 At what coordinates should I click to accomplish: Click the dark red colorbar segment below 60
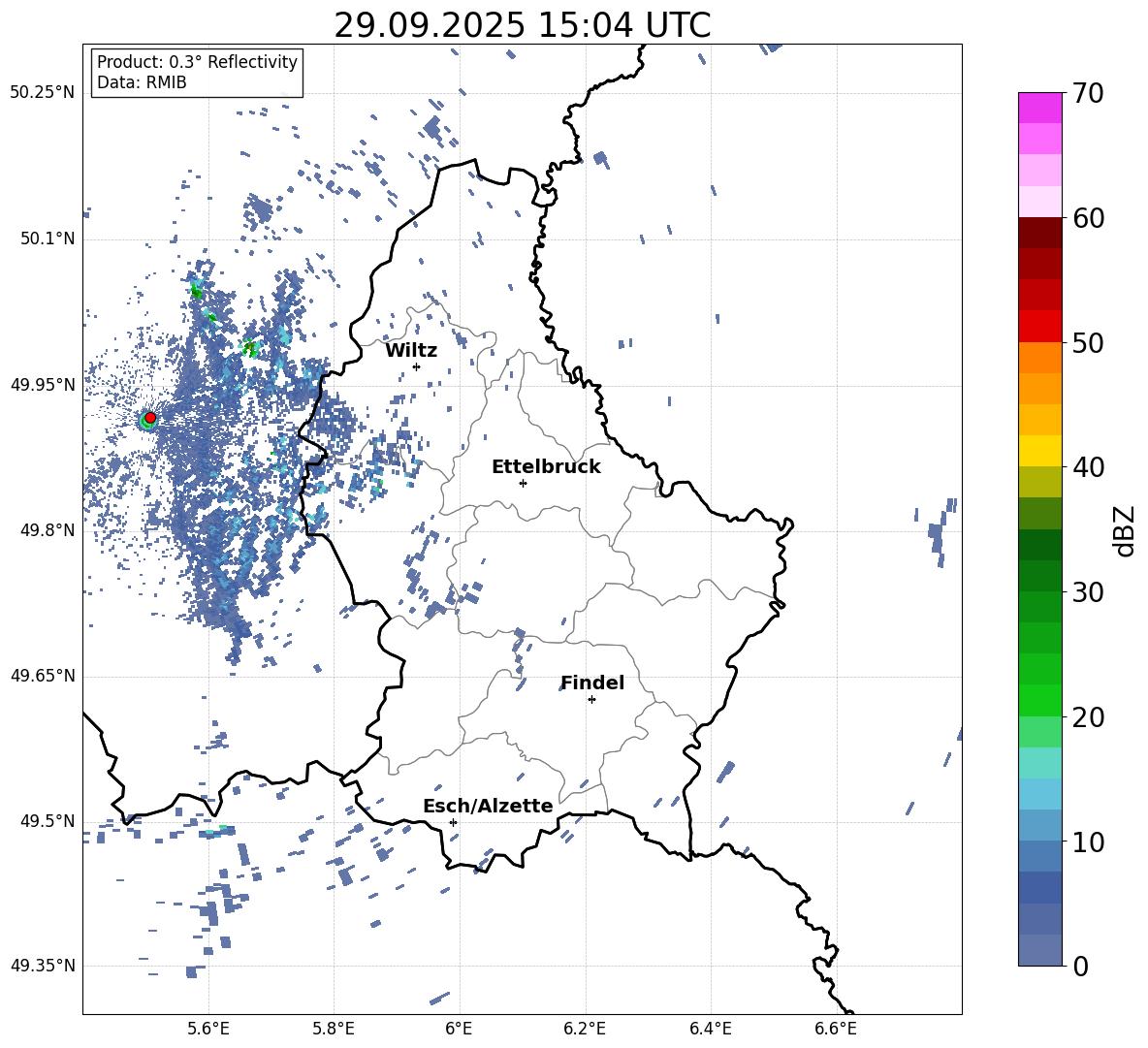[x=1039, y=233]
